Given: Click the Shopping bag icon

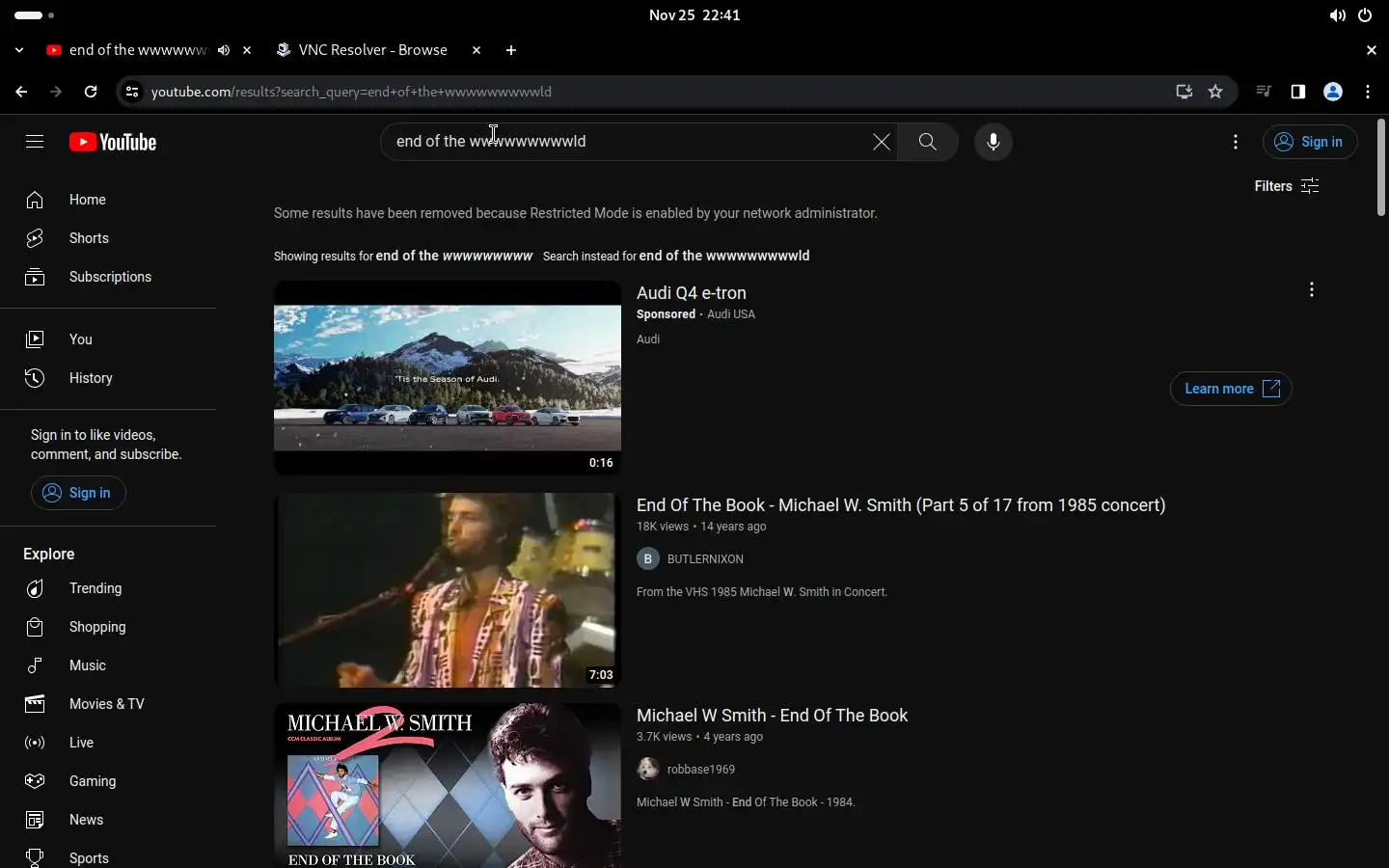Looking at the screenshot, I should point(35,627).
